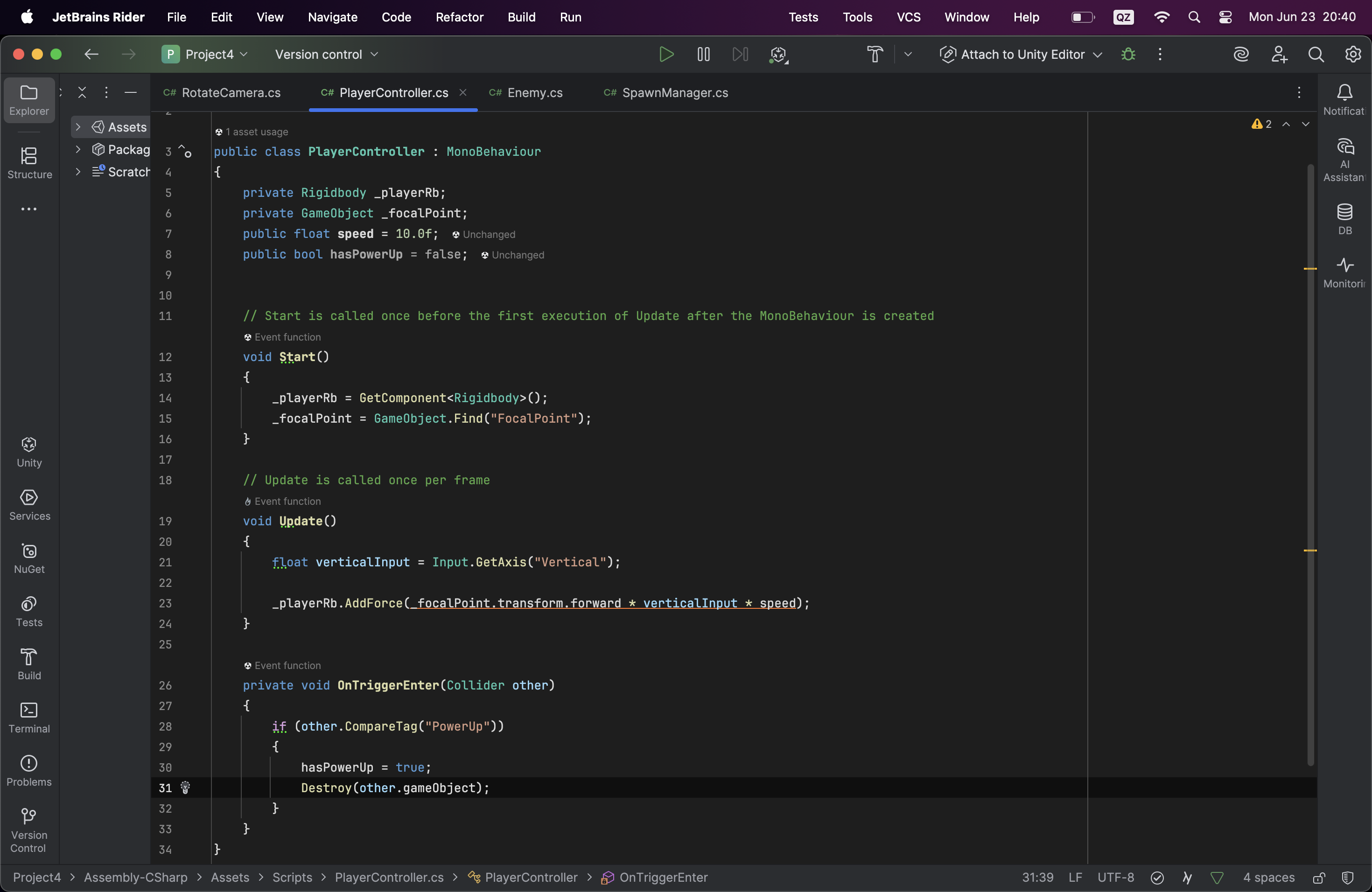Open the Services tool window
The image size is (1372, 892).
(x=29, y=505)
